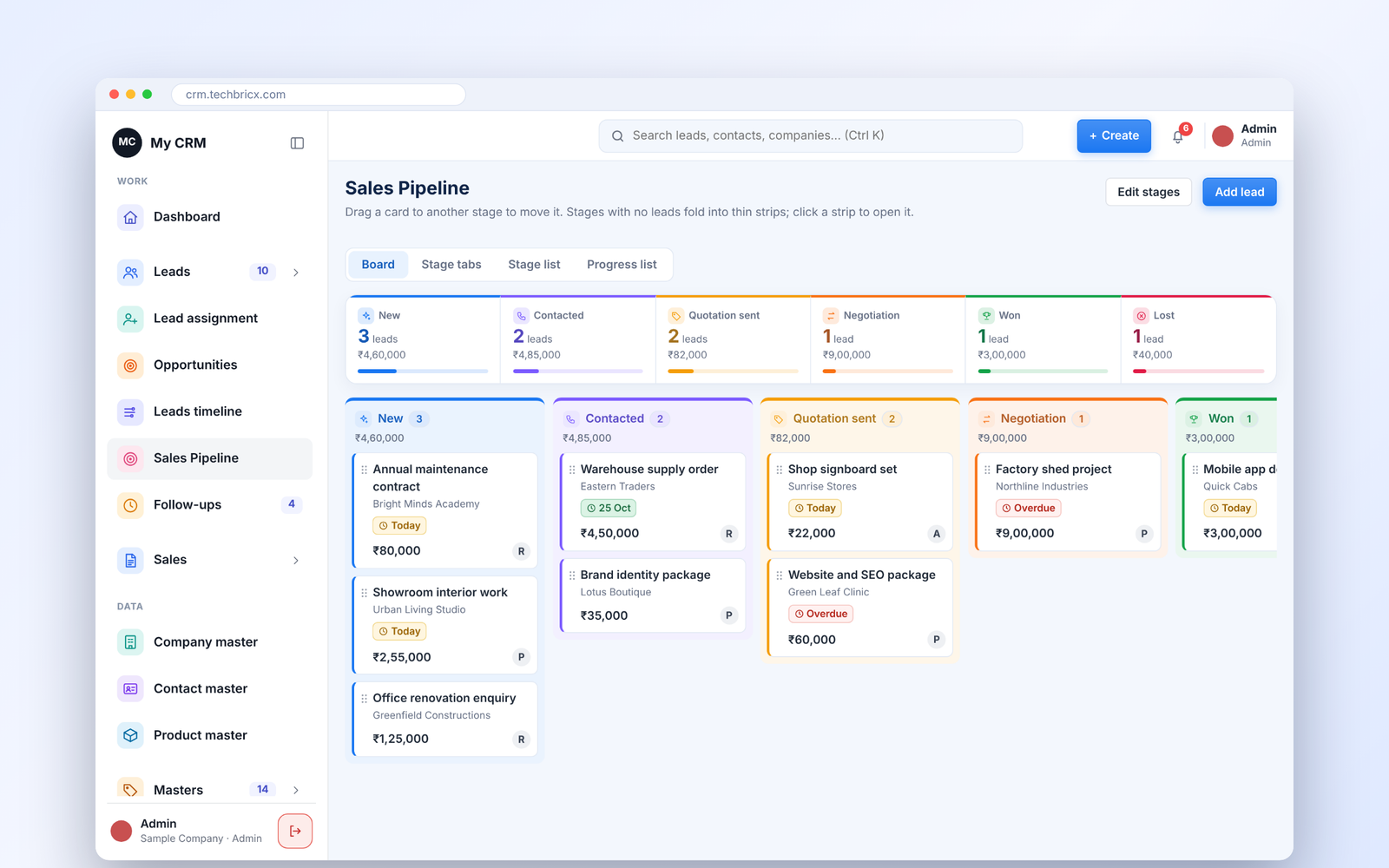Click the Quotation sent progress bar

733,372
